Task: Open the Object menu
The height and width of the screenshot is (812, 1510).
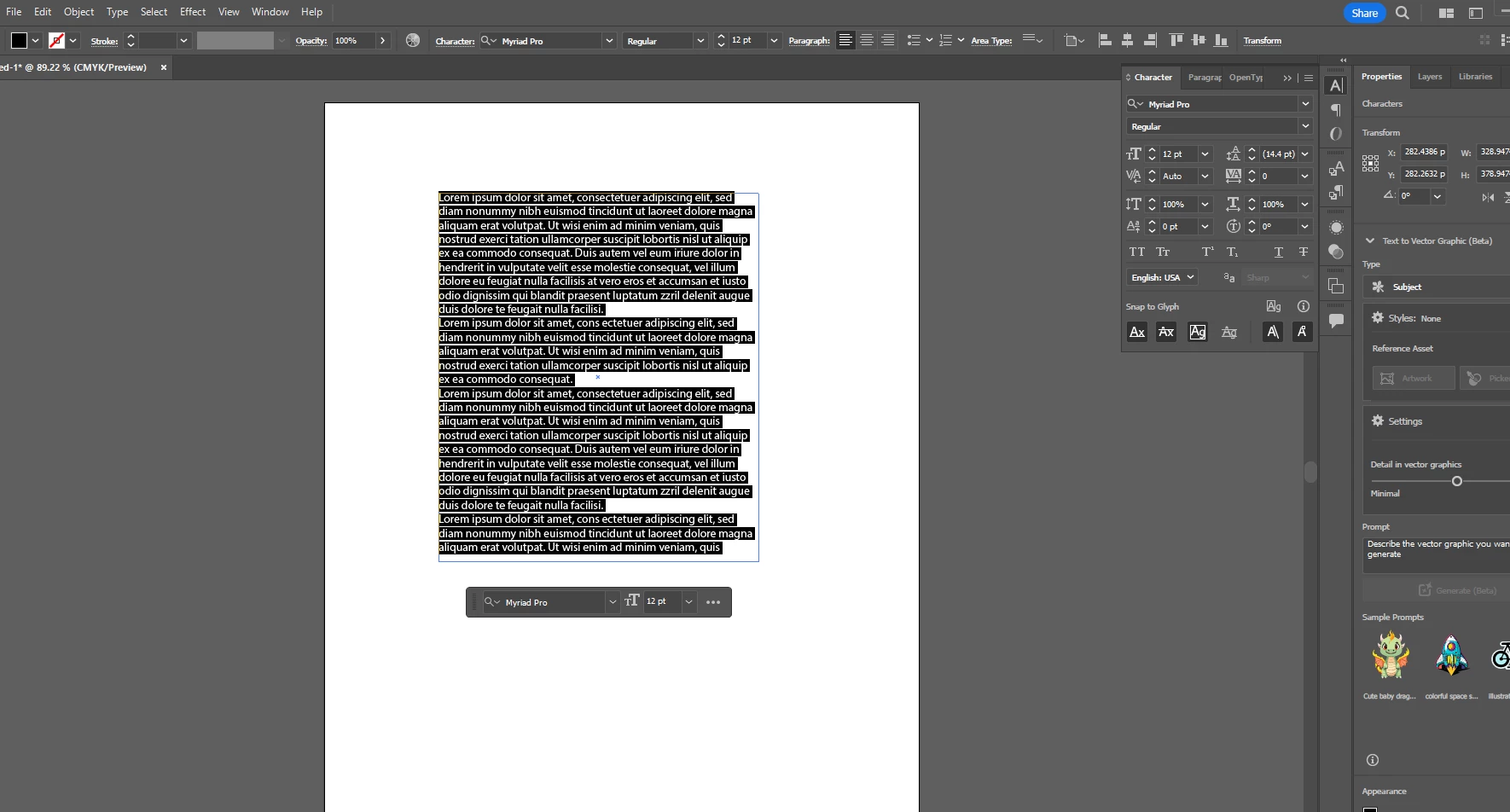Action: (78, 12)
